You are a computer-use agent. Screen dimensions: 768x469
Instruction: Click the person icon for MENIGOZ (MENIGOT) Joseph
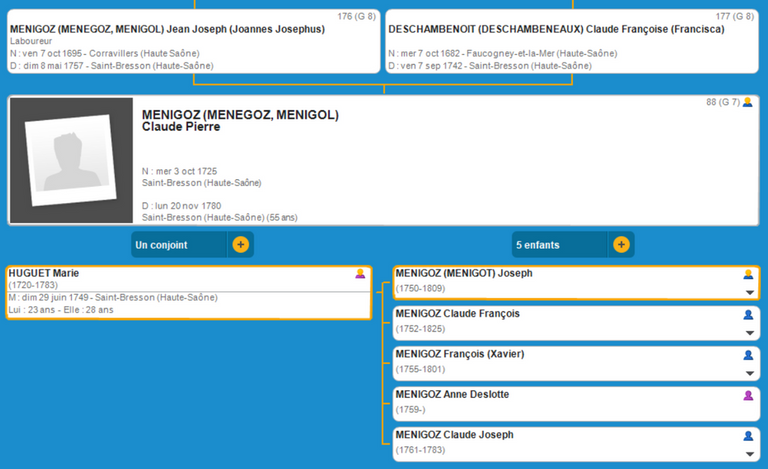point(747,273)
